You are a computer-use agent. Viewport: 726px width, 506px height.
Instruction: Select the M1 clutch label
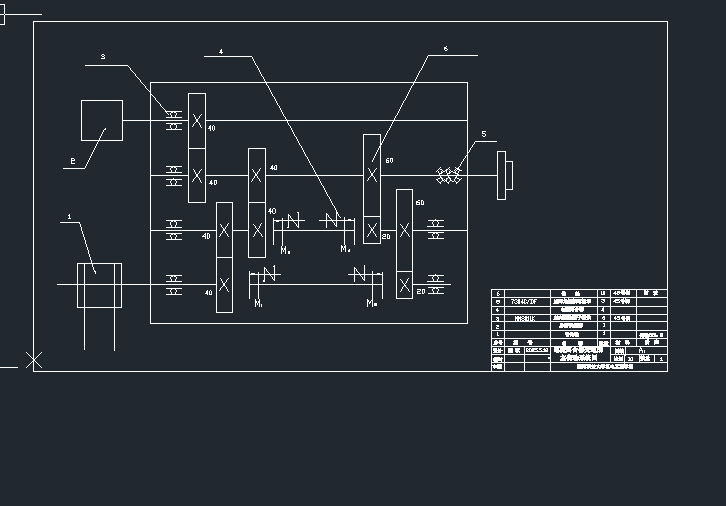(x=259, y=304)
